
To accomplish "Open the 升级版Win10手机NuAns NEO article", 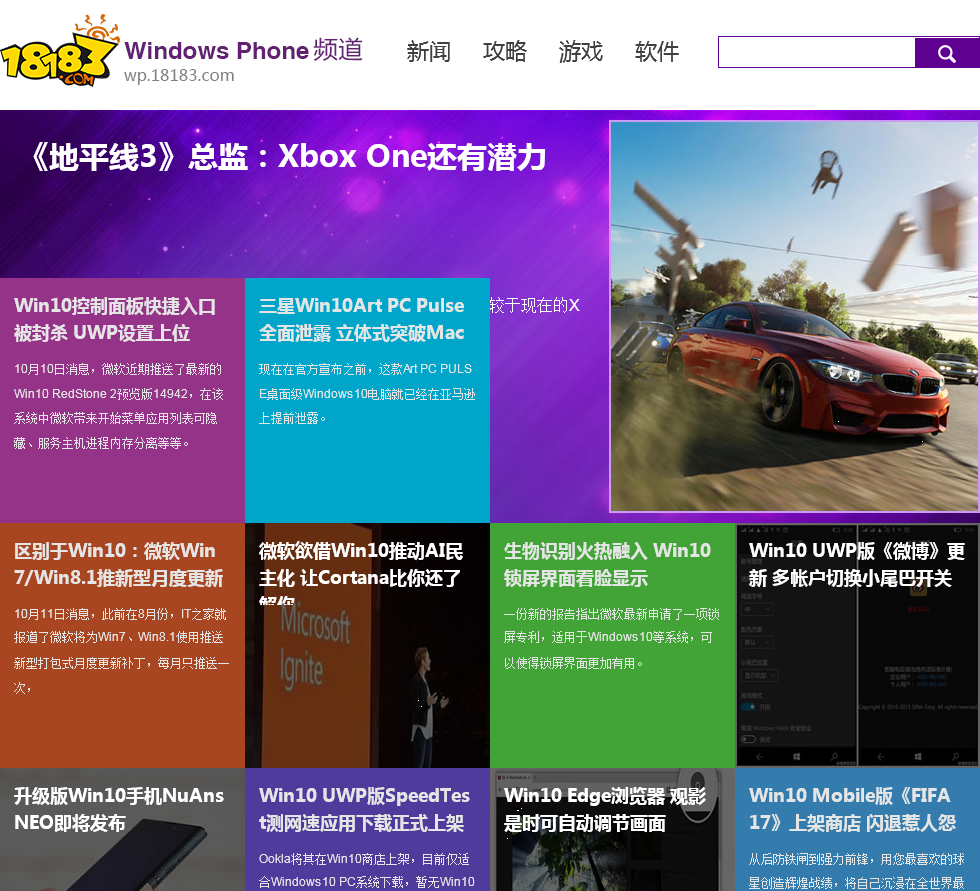I will click(x=119, y=809).
